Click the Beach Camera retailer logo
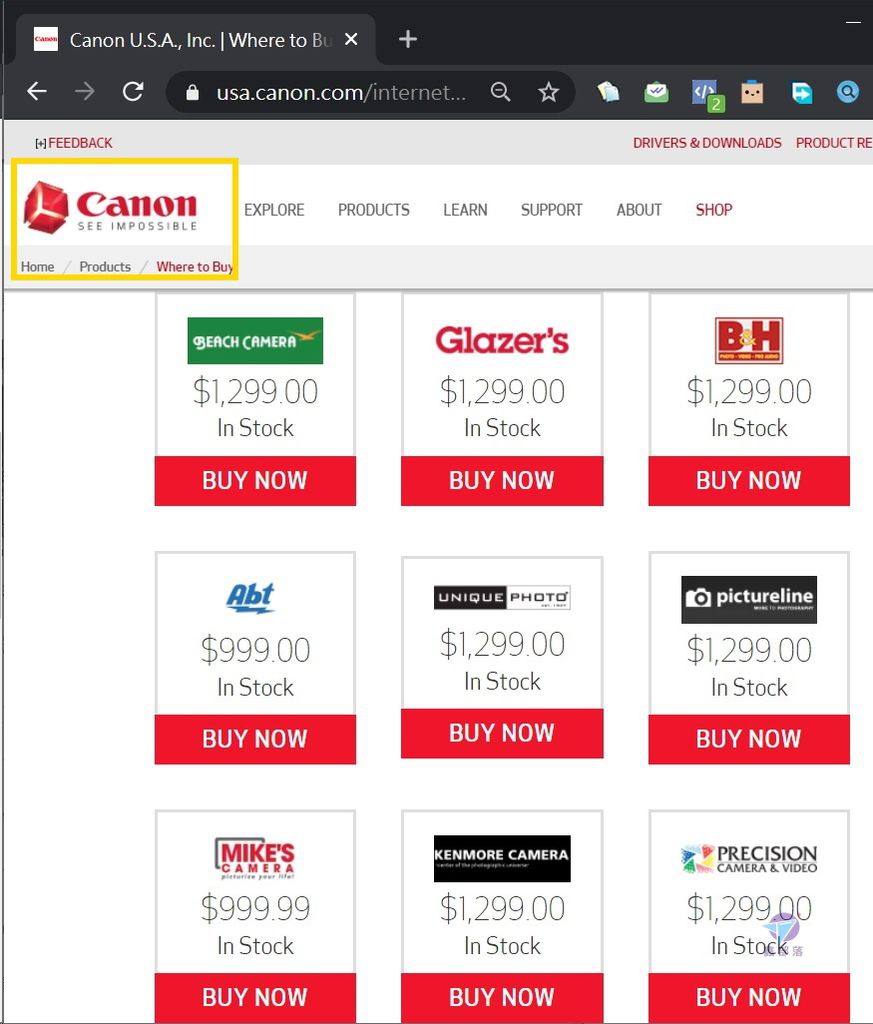 click(255, 340)
